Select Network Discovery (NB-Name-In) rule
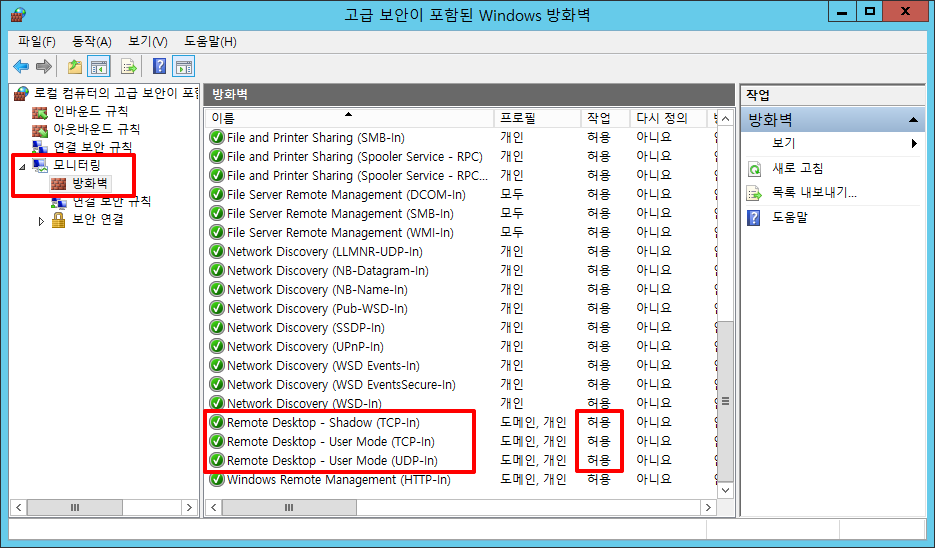The width and height of the screenshot is (935, 548). pyautogui.click(x=317, y=290)
